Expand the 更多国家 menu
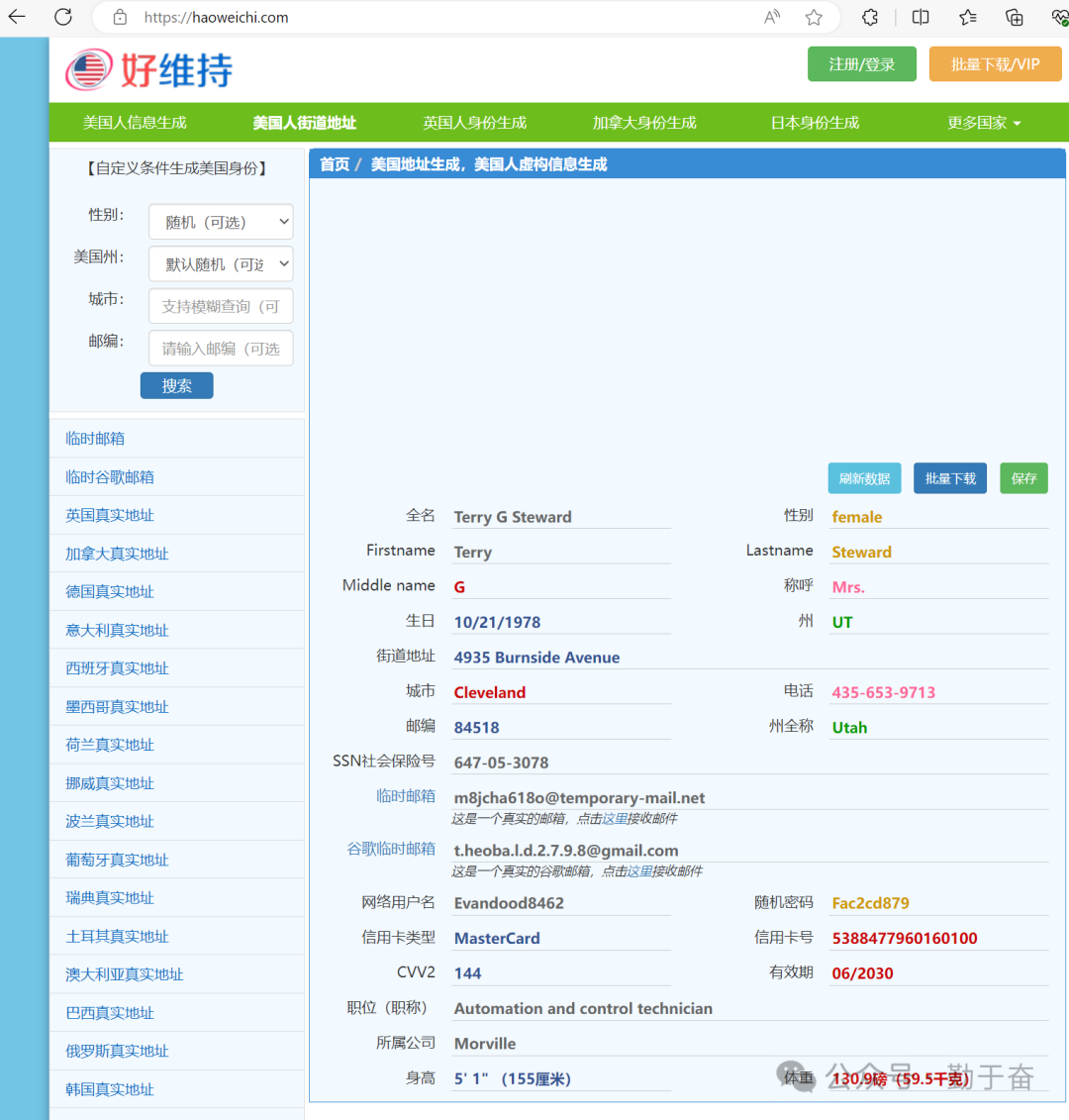Screen dimensions: 1069x1120 [983, 123]
